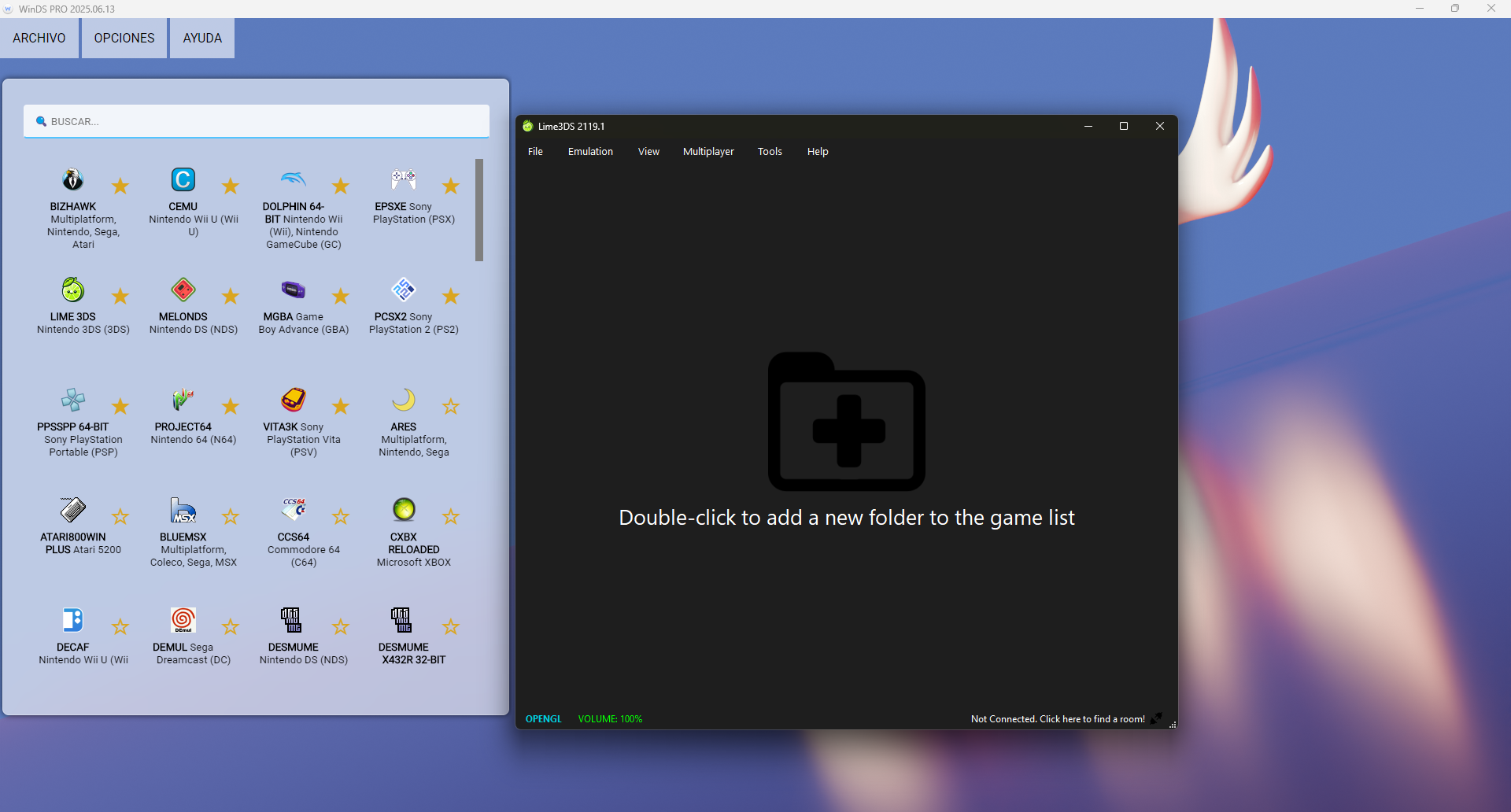Open the View menu in Lime3DS

pyautogui.click(x=648, y=151)
